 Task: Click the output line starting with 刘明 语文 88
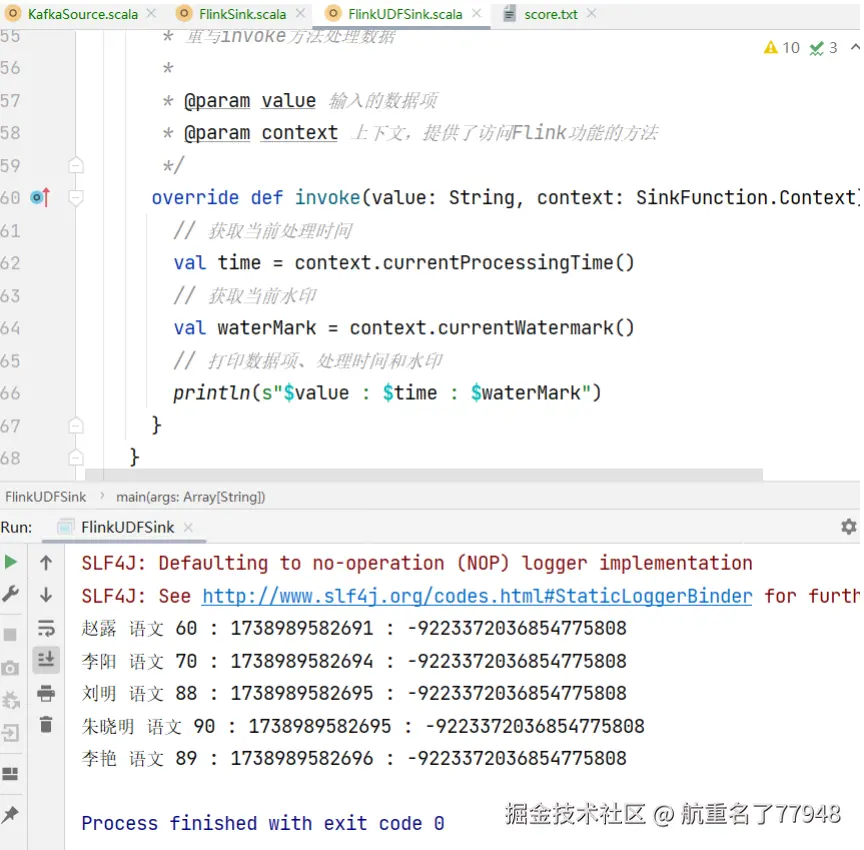[354, 694]
